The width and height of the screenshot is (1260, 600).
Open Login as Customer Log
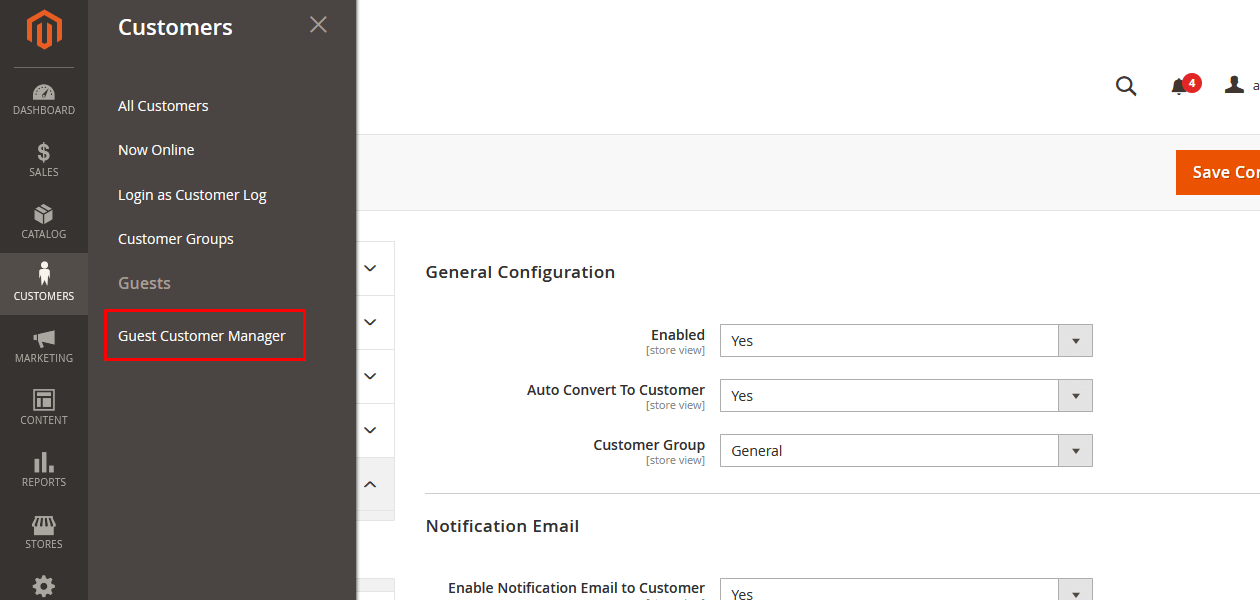point(192,195)
